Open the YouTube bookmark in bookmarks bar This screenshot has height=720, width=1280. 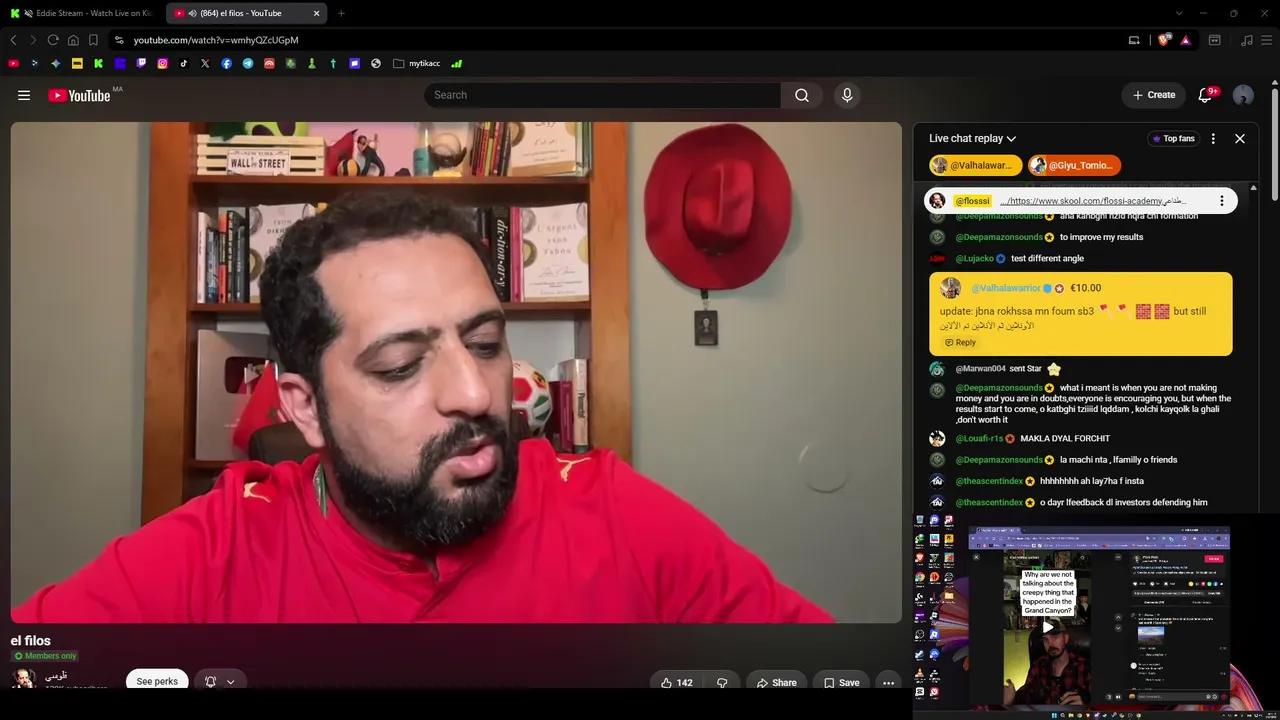(13, 63)
